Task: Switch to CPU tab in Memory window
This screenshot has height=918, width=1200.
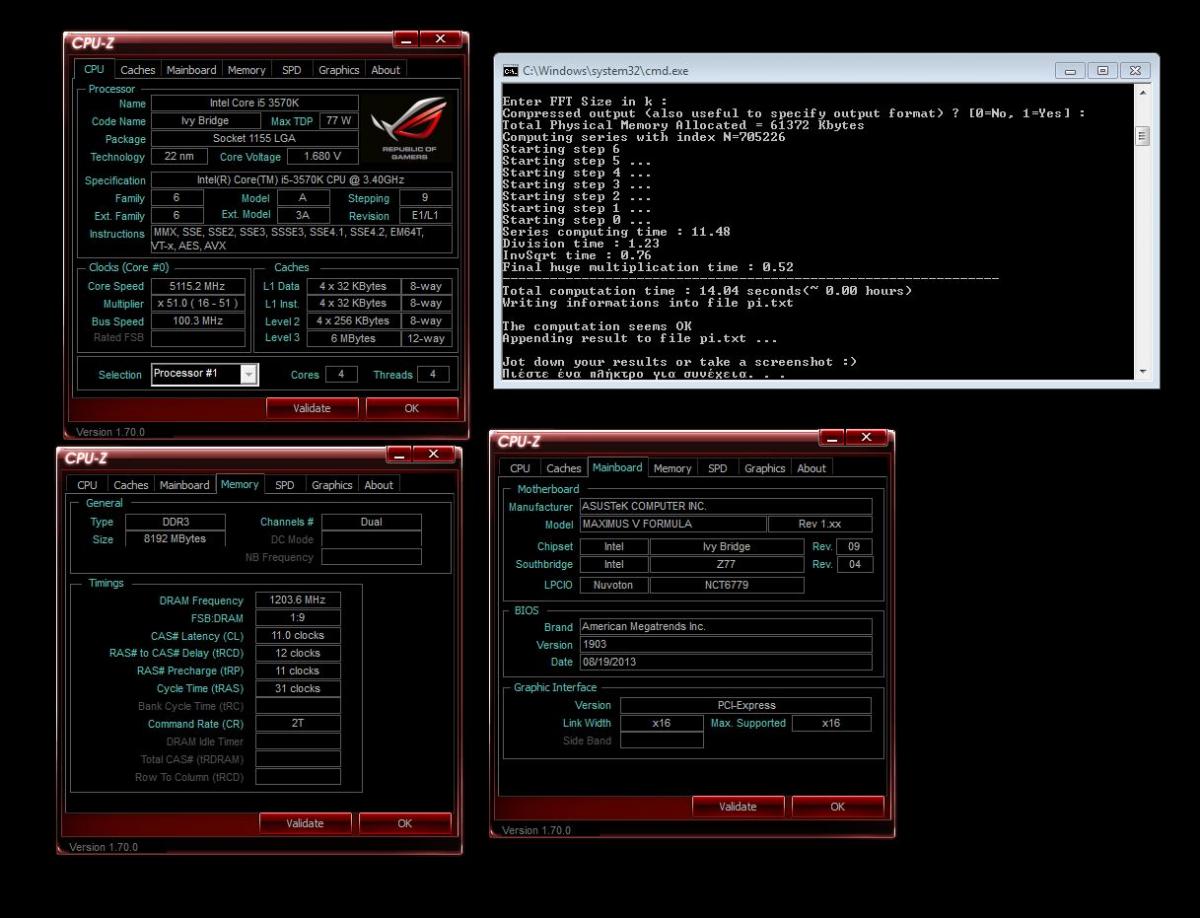Action: point(88,485)
